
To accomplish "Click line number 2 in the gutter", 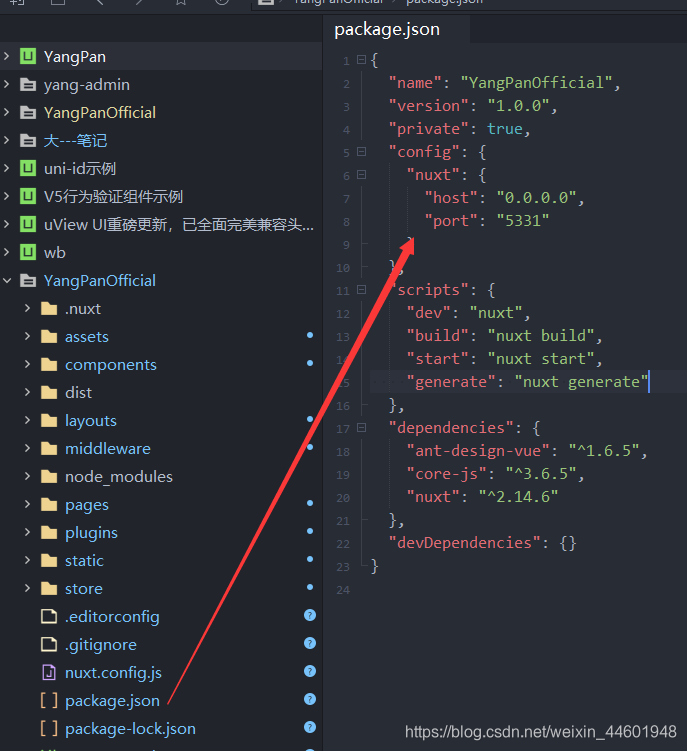I will pyautogui.click(x=346, y=84).
